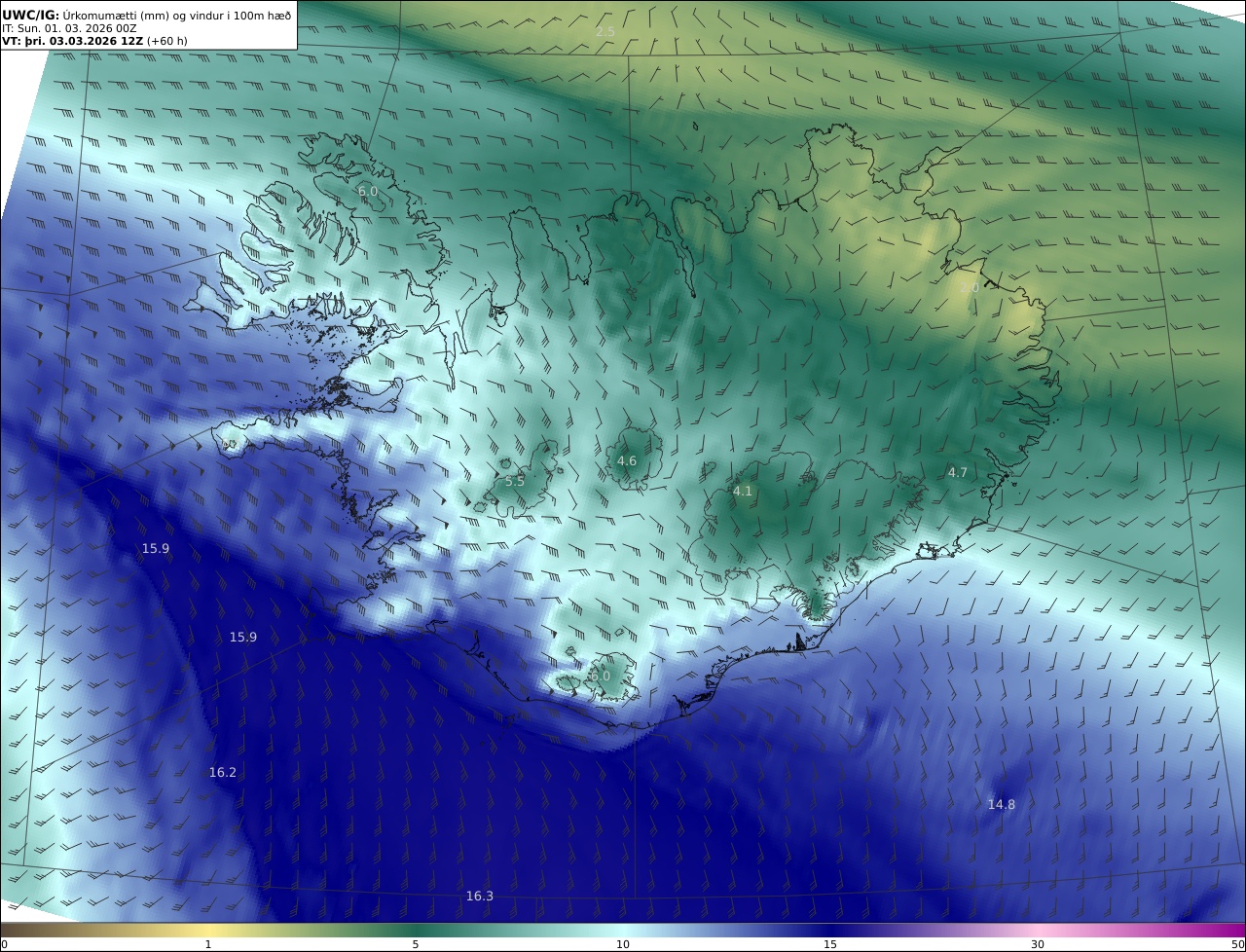Screen dimensions: 1246x952
Task: Click the 16.3 value label
Action: [480, 896]
